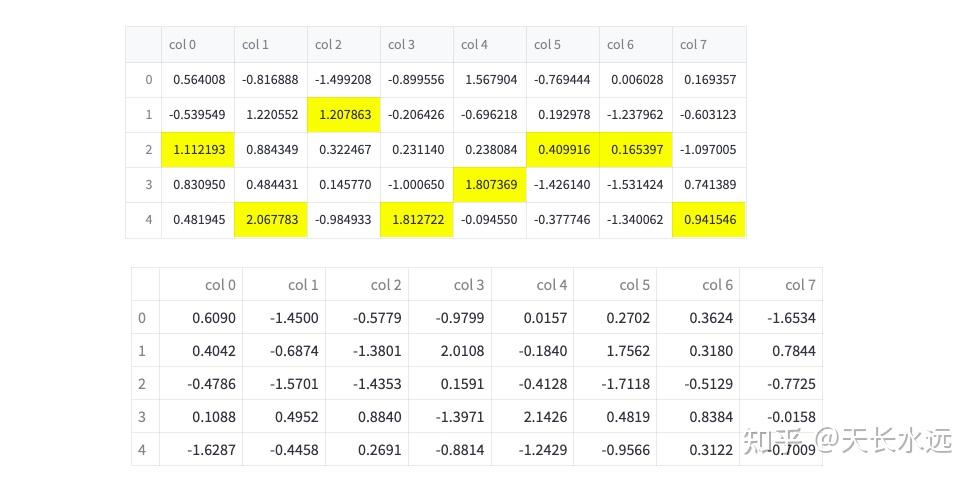Click col 7 header in top table
Viewport: 977px width, 480px height.
coord(709,45)
